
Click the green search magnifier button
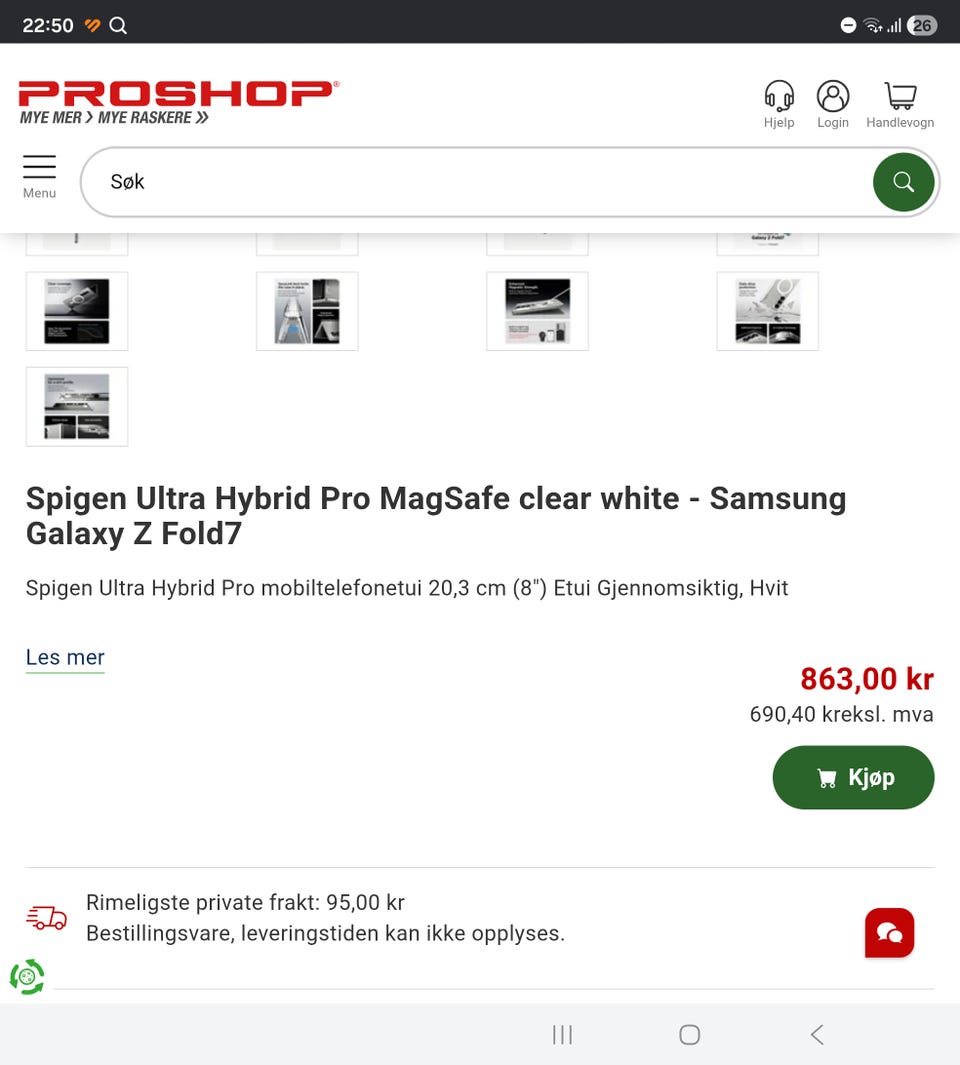[x=903, y=182]
